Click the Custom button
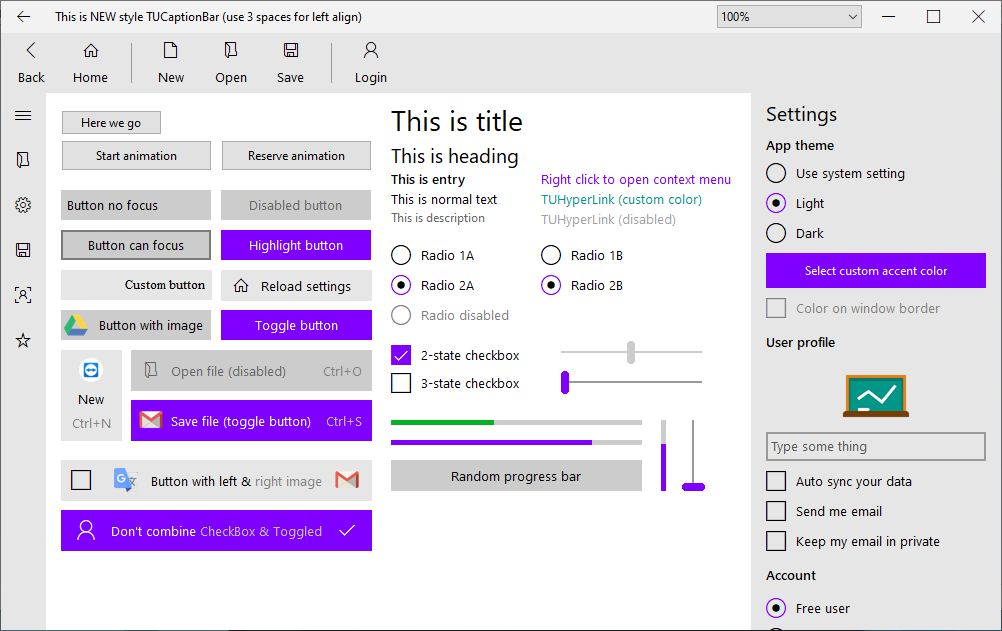Screen dimensions: 1002x631 click(x=136, y=285)
